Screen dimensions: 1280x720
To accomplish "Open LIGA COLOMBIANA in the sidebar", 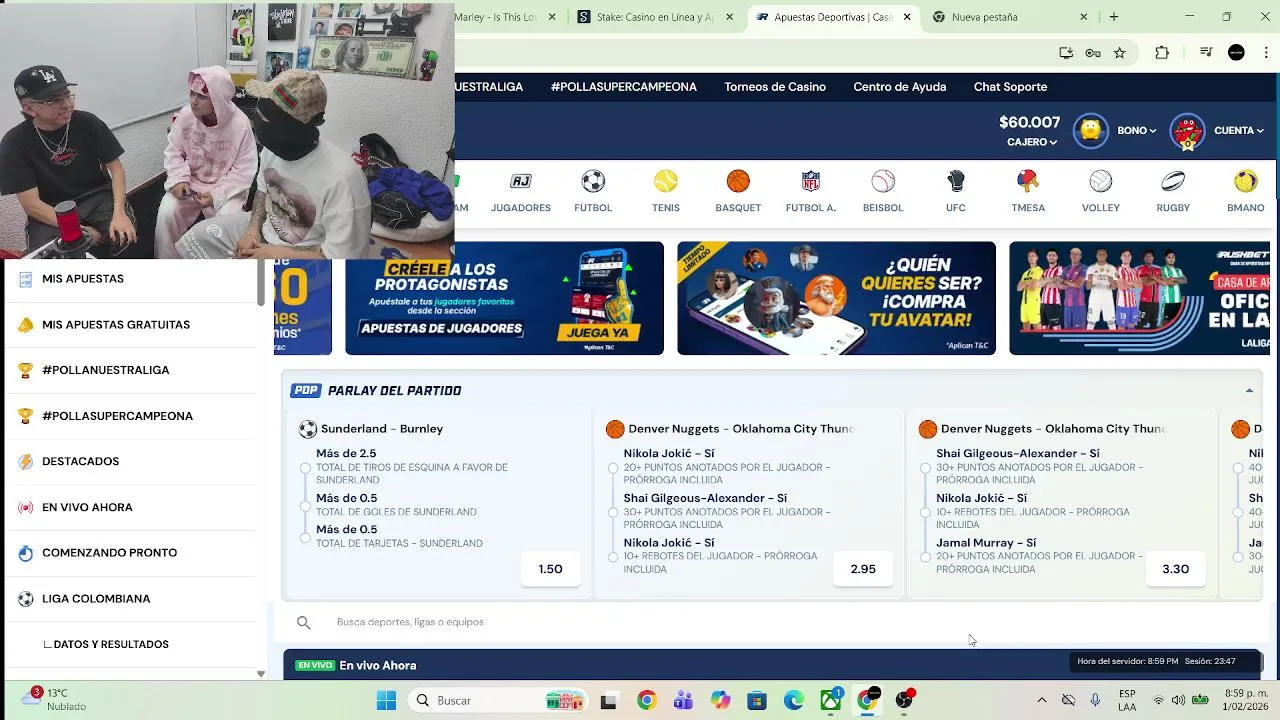I will pyautogui.click(x=130, y=599).
